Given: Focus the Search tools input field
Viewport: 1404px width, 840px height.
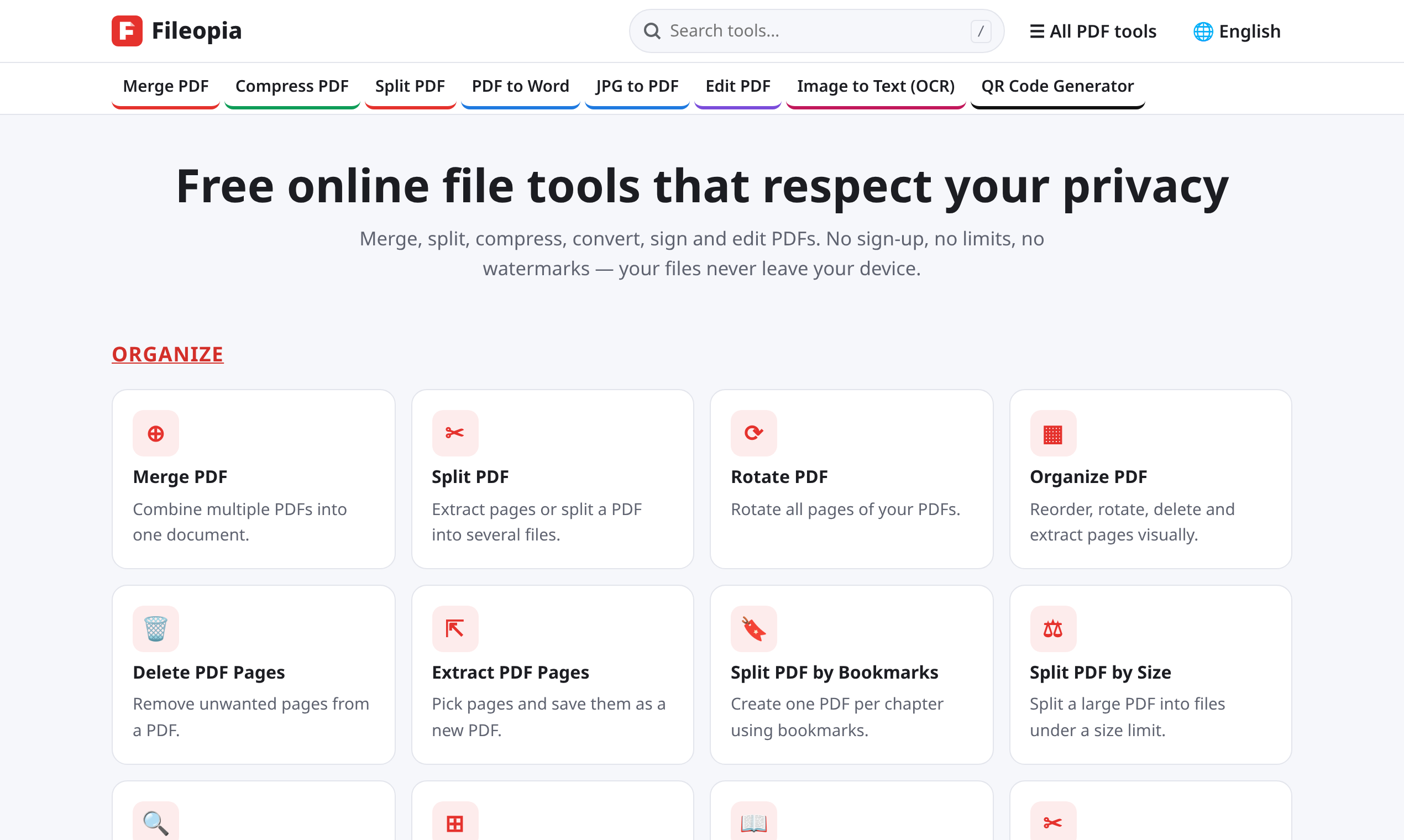Looking at the screenshot, I should (816, 30).
